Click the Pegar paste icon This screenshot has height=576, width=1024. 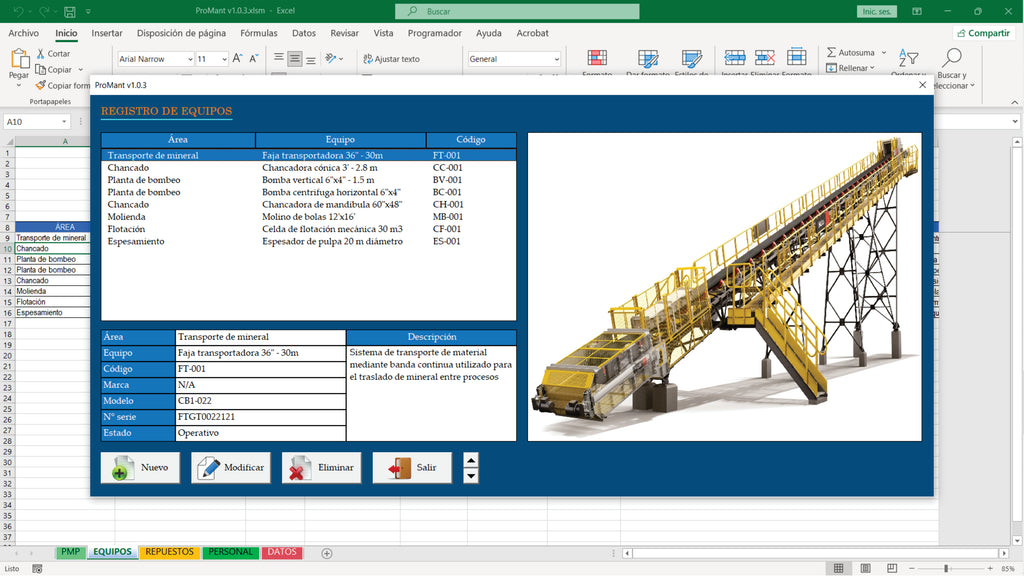coord(20,59)
